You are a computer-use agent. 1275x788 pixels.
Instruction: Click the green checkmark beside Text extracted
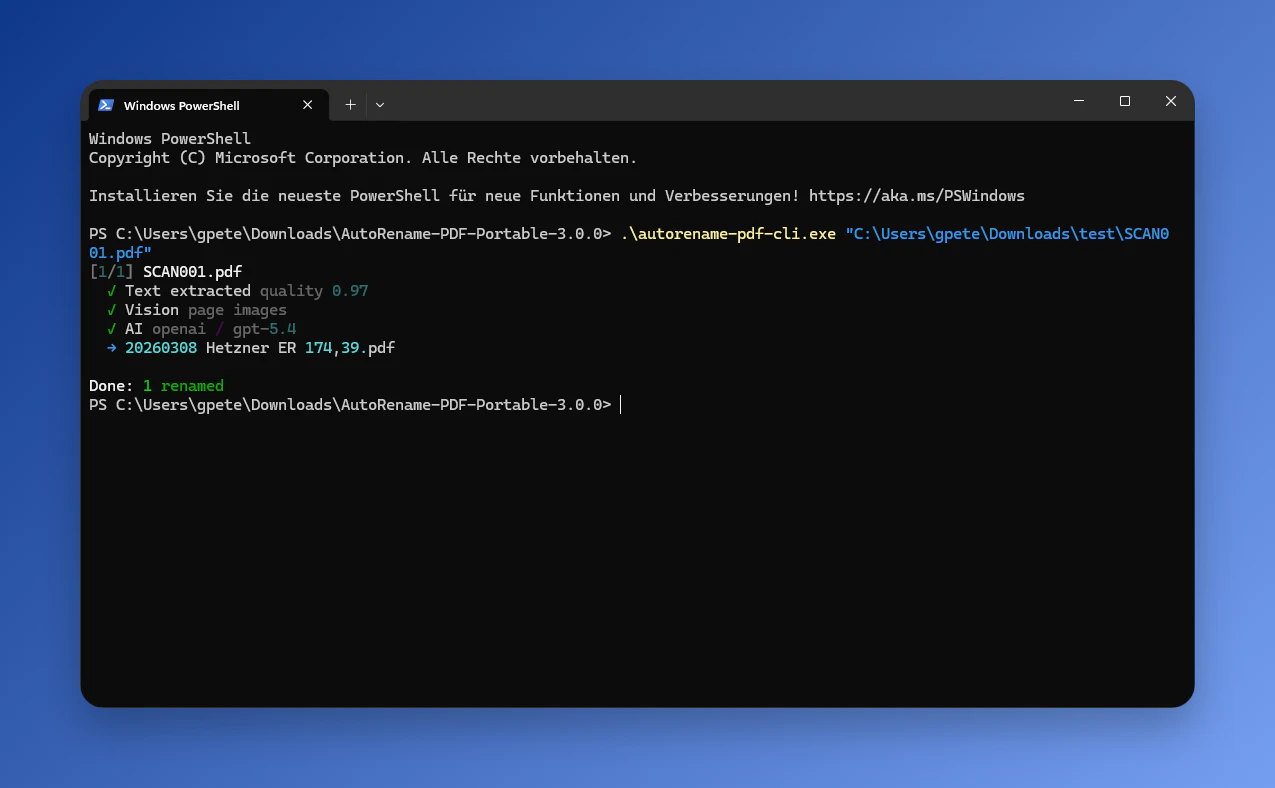point(112,291)
